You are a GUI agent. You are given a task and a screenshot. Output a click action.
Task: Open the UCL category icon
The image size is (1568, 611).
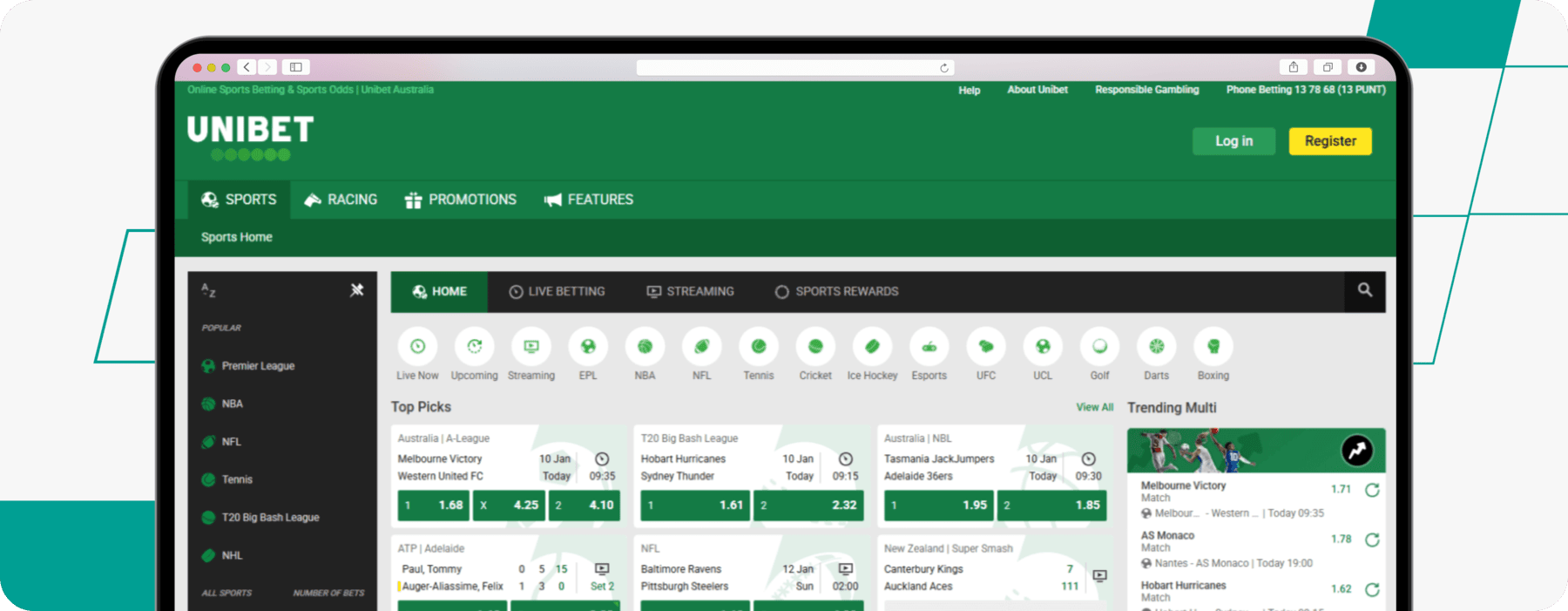(x=1043, y=346)
